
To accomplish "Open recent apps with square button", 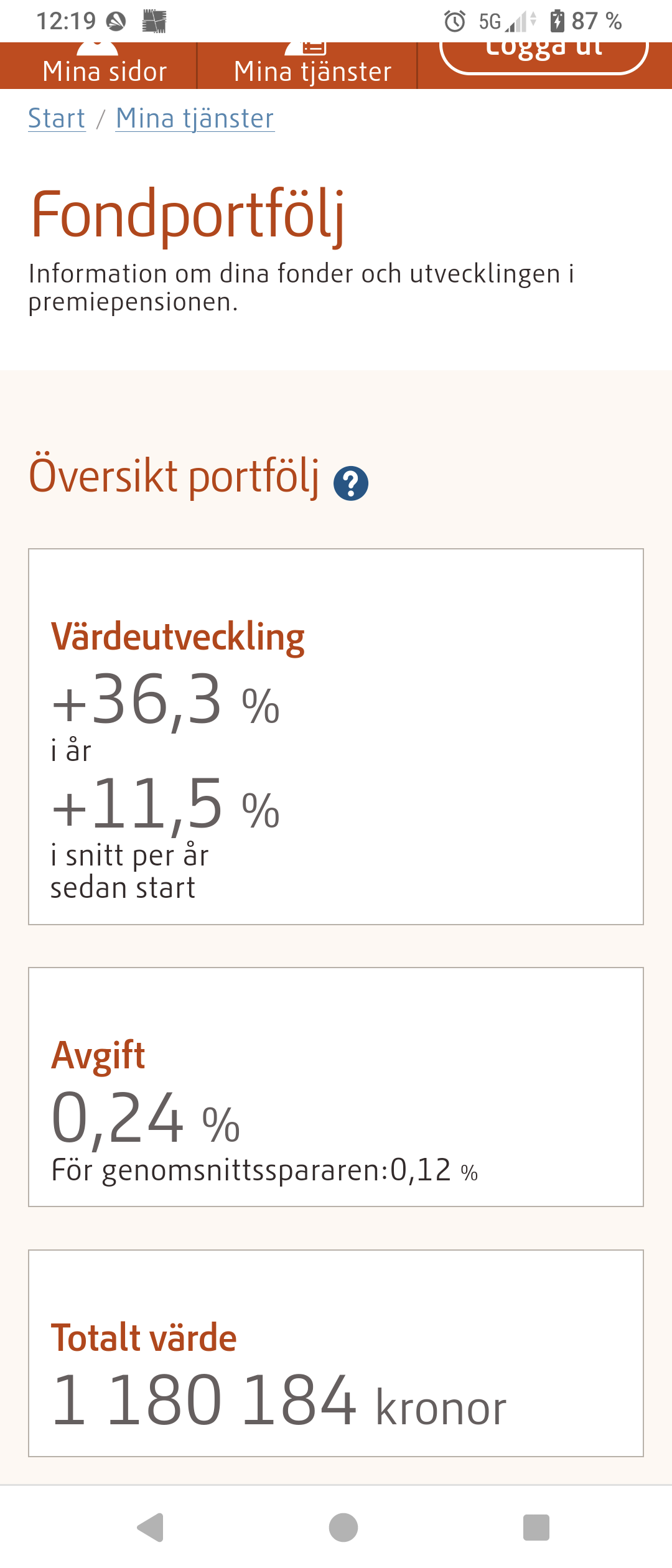I will (x=536, y=1527).
